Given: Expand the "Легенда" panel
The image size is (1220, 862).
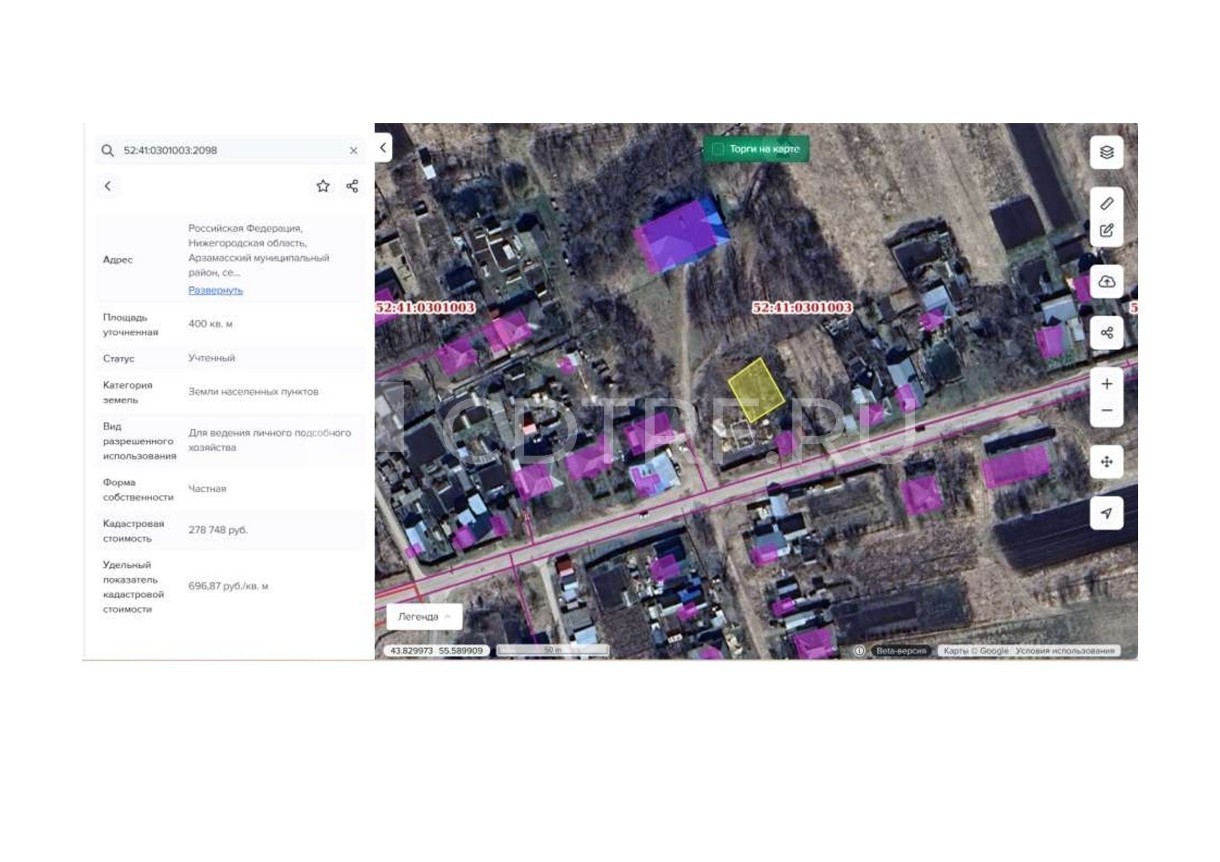Looking at the screenshot, I should [x=424, y=617].
